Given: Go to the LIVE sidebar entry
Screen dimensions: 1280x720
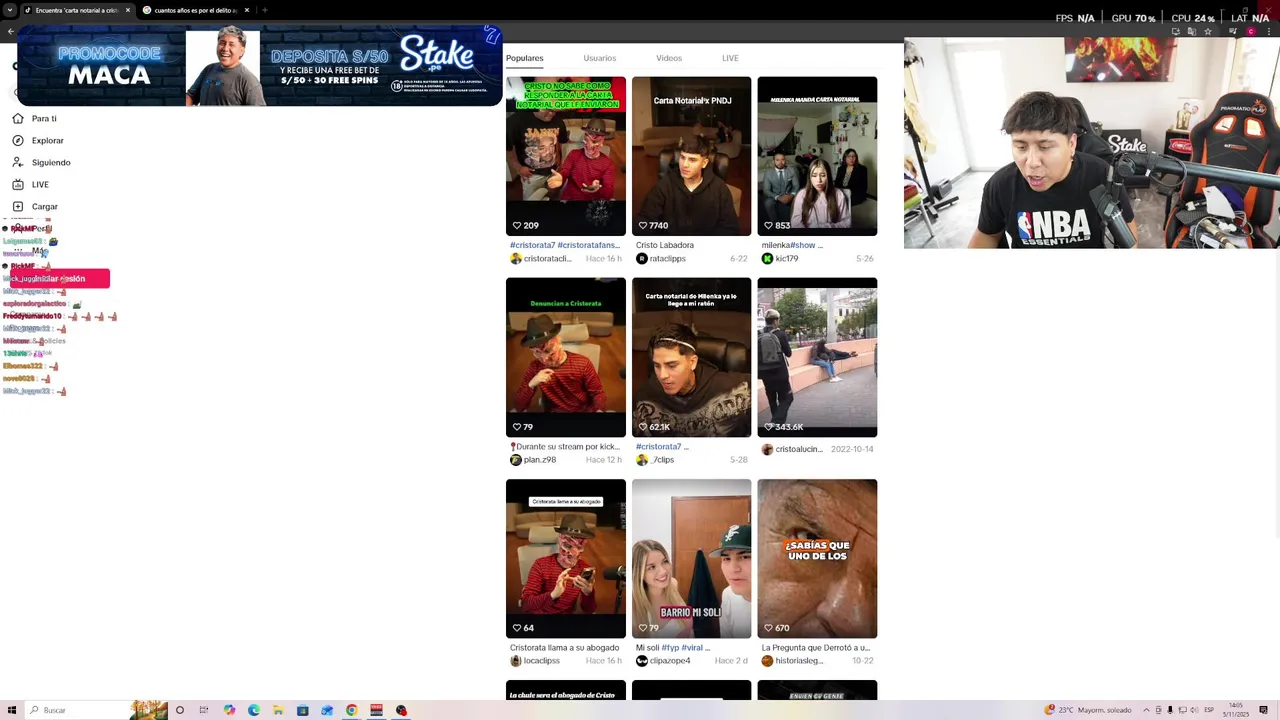Looking at the screenshot, I should [31, 185].
